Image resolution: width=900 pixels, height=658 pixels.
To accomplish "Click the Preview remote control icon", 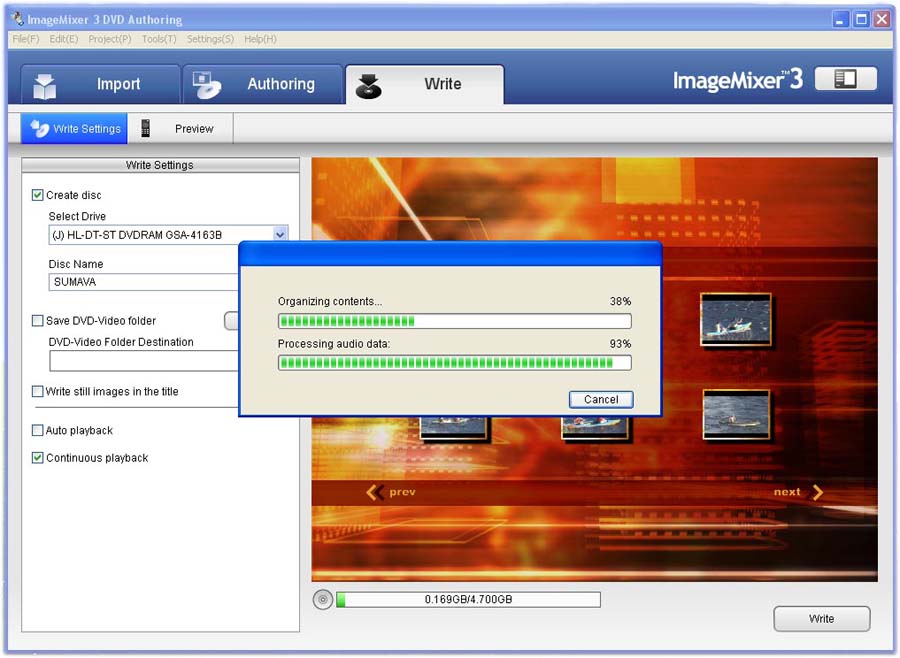I will [146, 128].
